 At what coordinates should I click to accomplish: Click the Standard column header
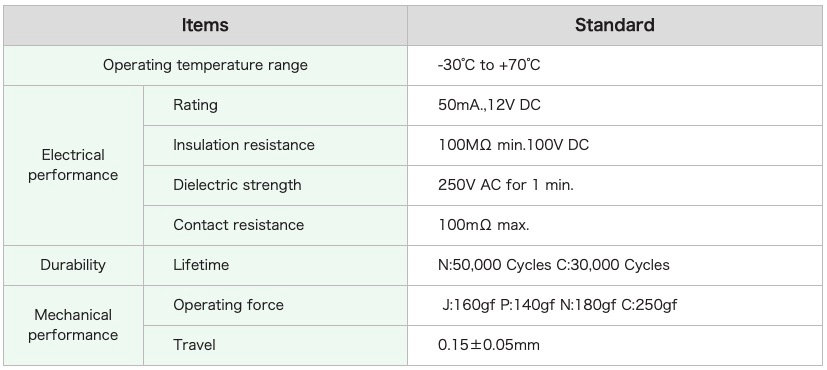tap(614, 25)
